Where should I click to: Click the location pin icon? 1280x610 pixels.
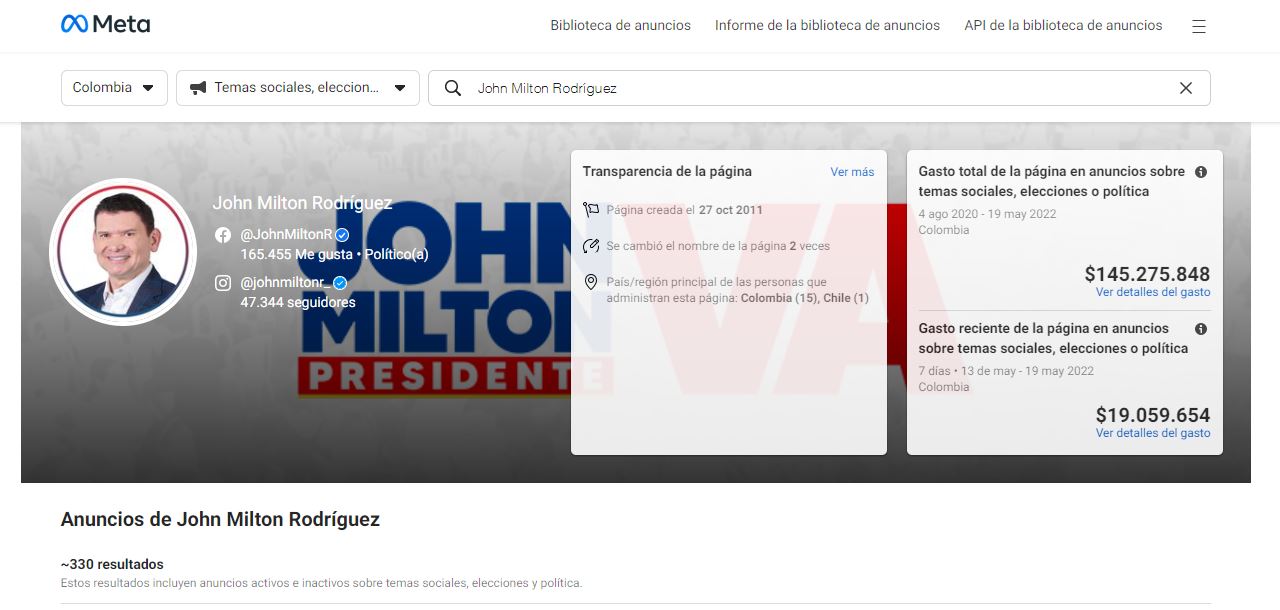(591, 282)
